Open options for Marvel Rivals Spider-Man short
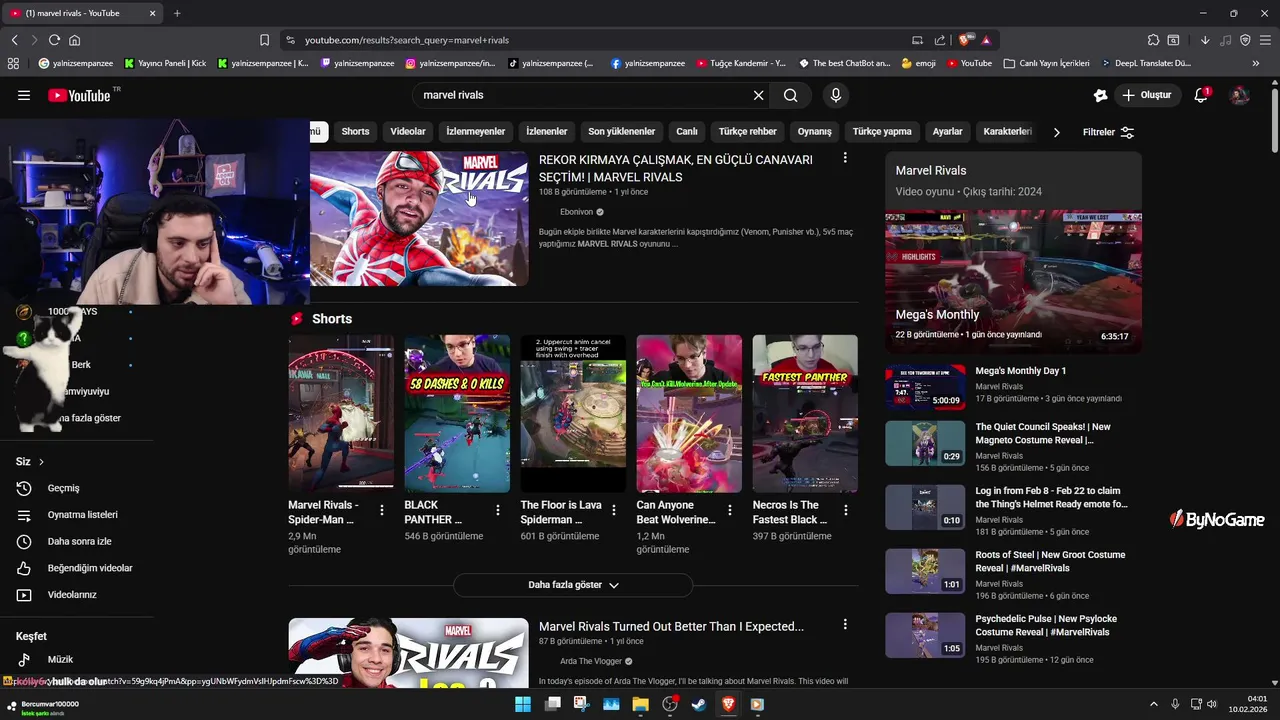The height and width of the screenshot is (720, 1280). (x=382, y=510)
